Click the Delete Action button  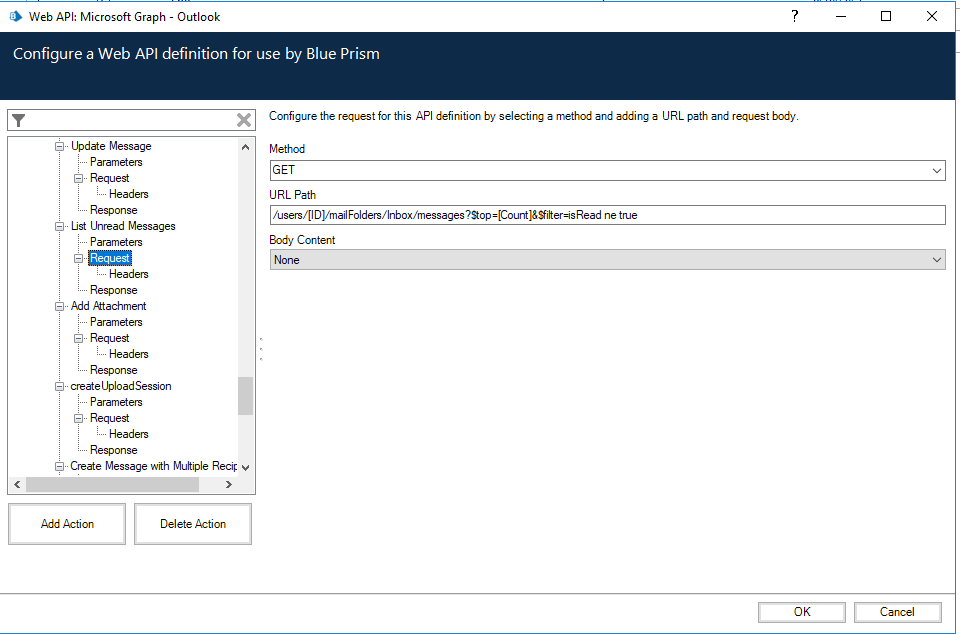pos(193,524)
